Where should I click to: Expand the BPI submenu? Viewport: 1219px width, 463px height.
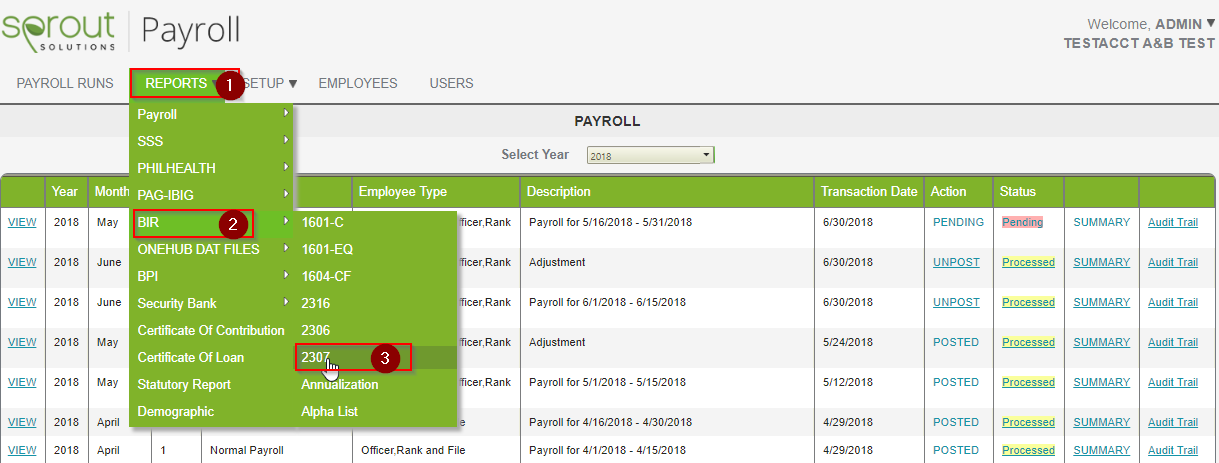(x=212, y=276)
